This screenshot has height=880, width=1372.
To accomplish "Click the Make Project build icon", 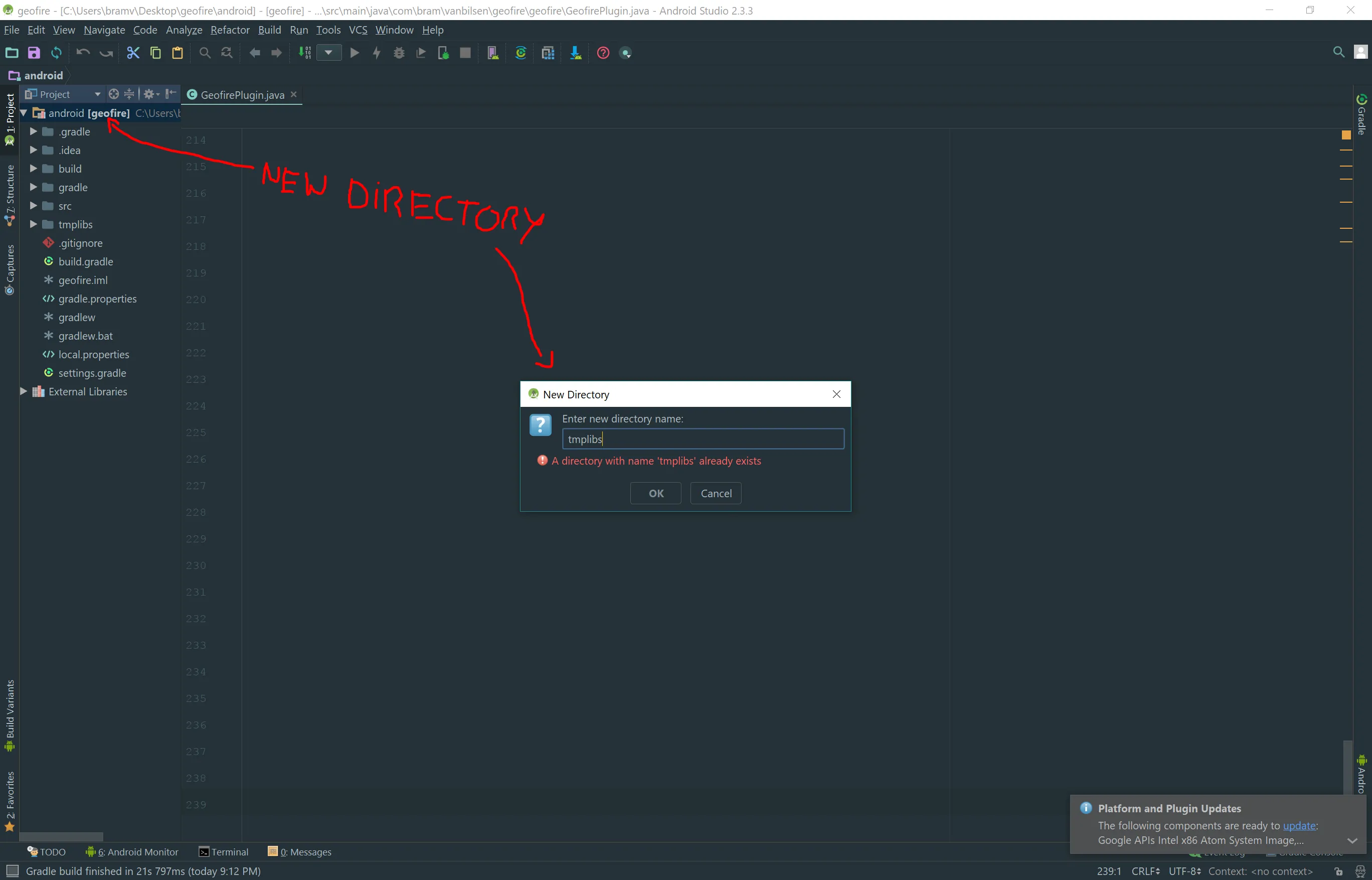I will pos(304,53).
